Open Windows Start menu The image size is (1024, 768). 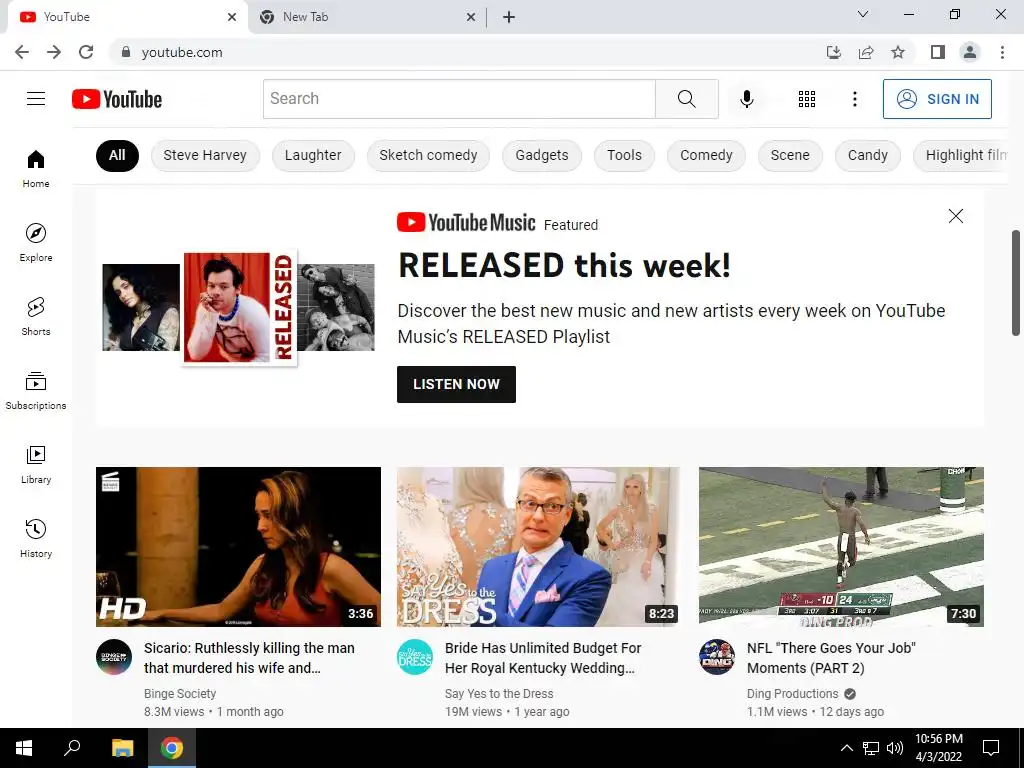[x=24, y=748]
